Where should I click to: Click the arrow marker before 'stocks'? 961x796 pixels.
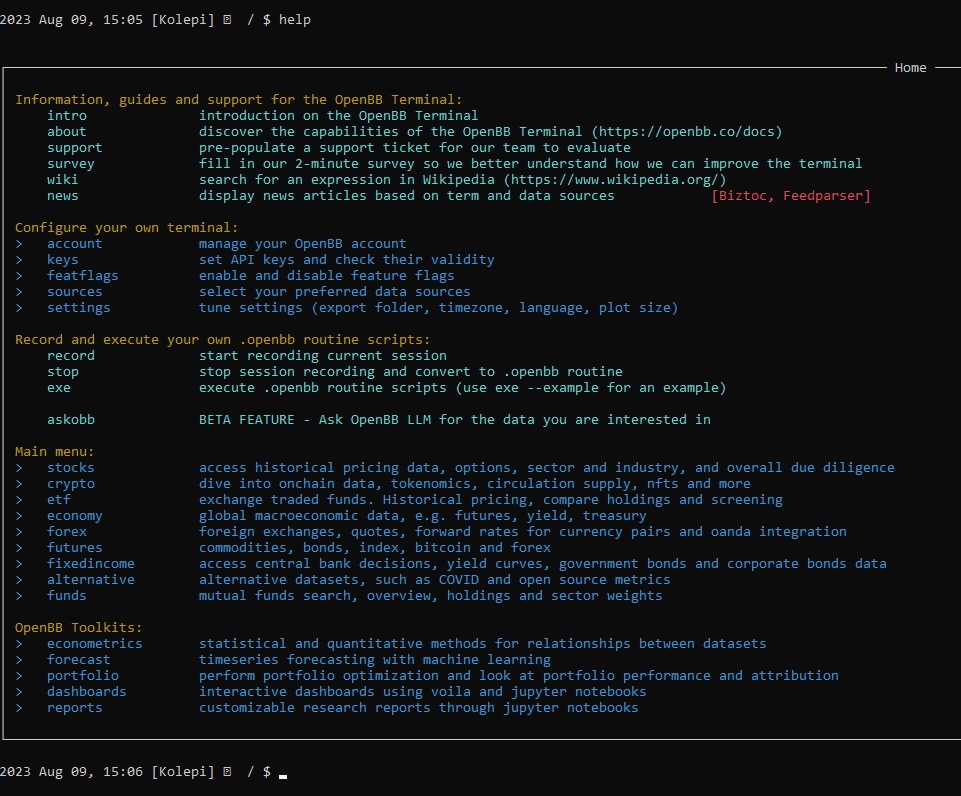(x=19, y=467)
